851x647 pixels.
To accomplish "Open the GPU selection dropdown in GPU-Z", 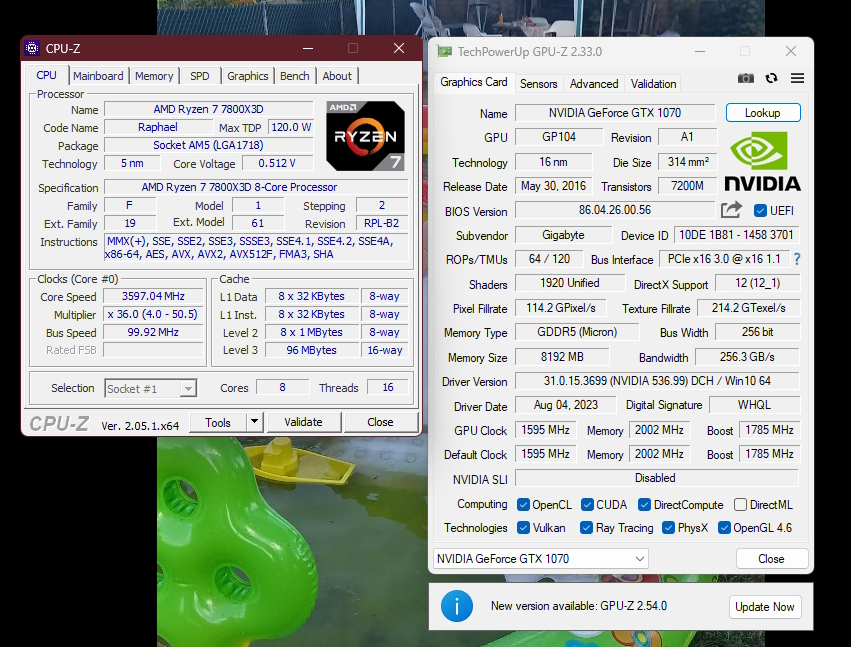I will click(x=541, y=559).
